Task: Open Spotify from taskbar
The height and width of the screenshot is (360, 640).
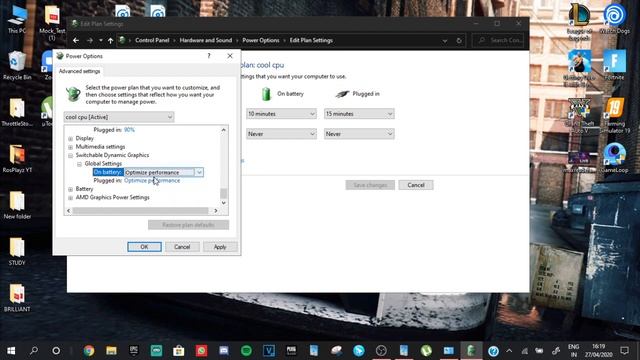Action: pos(246,351)
